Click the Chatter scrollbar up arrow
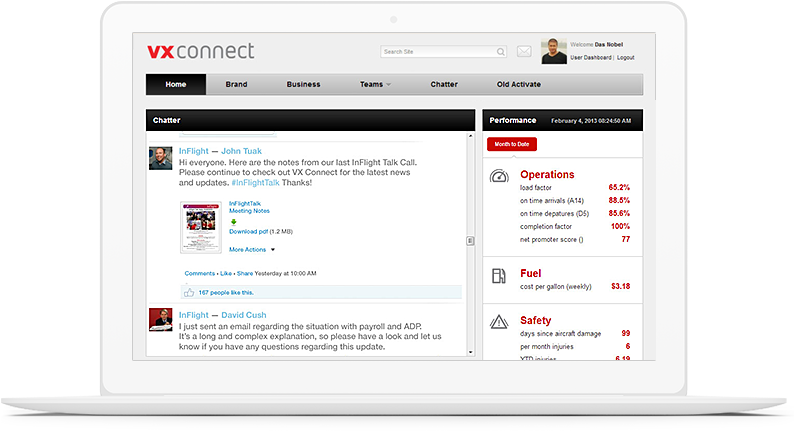The image size is (794, 431). pos(470,136)
